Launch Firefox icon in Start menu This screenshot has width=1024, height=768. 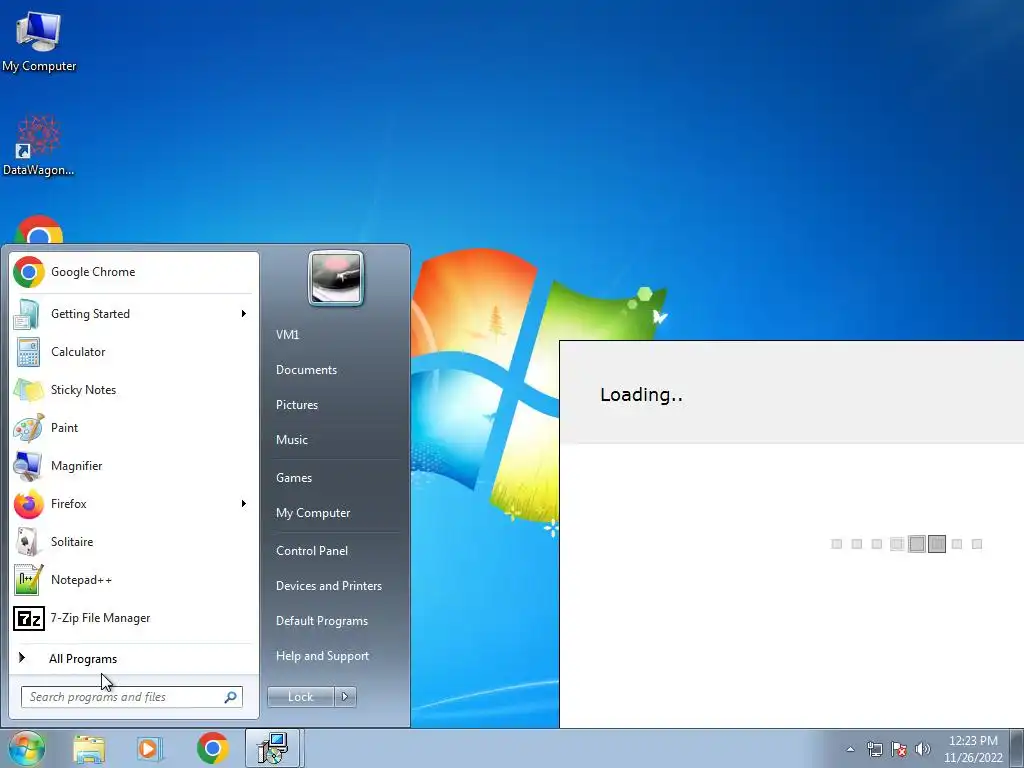(x=29, y=504)
